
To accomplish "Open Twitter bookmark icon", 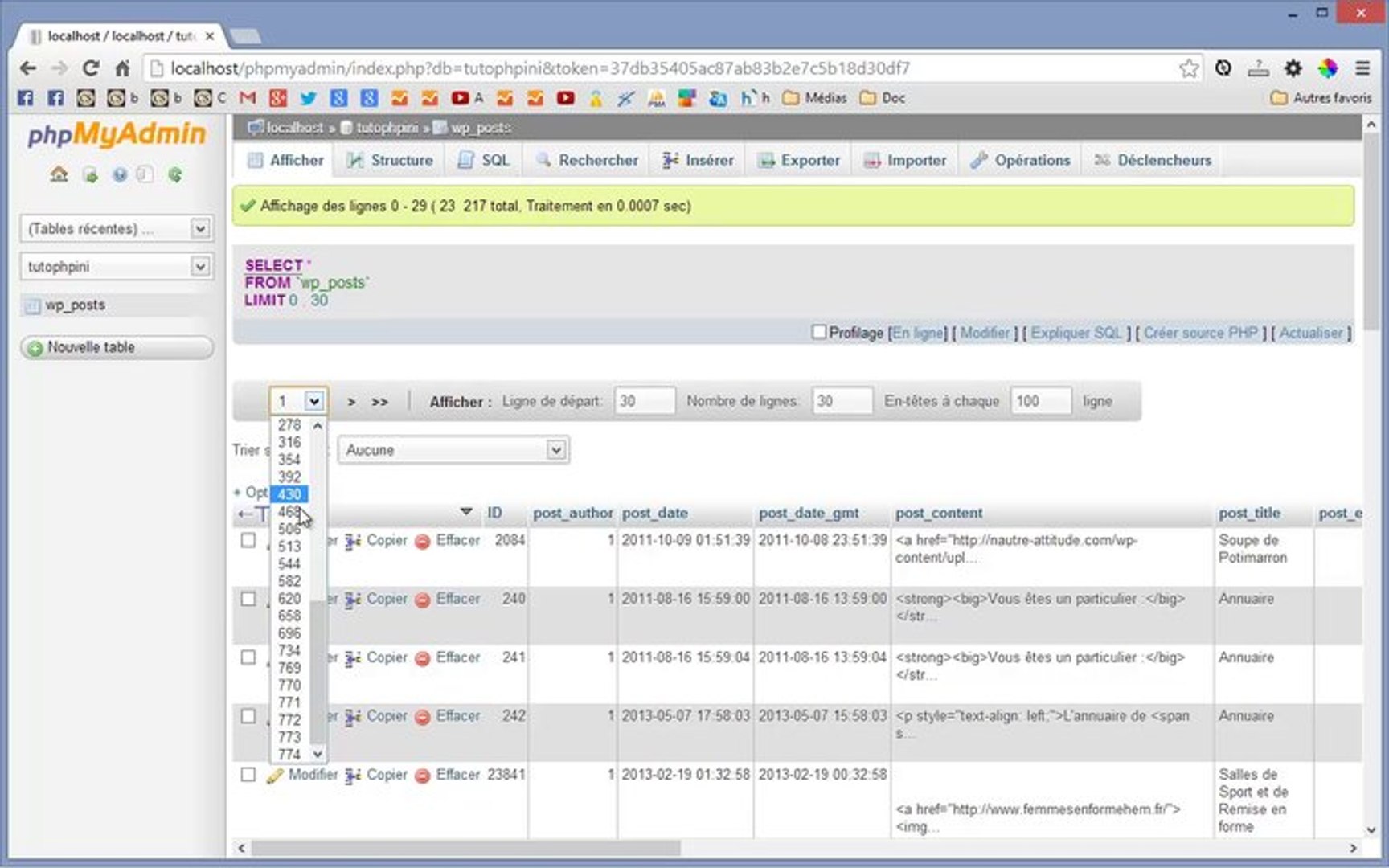I will [x=308, y=98].
